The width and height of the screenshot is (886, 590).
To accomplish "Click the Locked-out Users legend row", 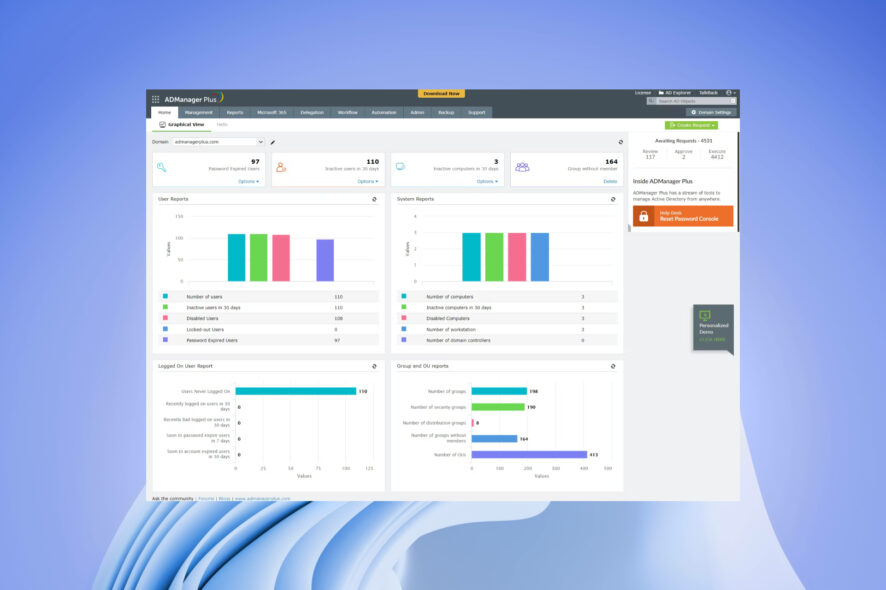I will pyautogui.click(x=268, y=329).
